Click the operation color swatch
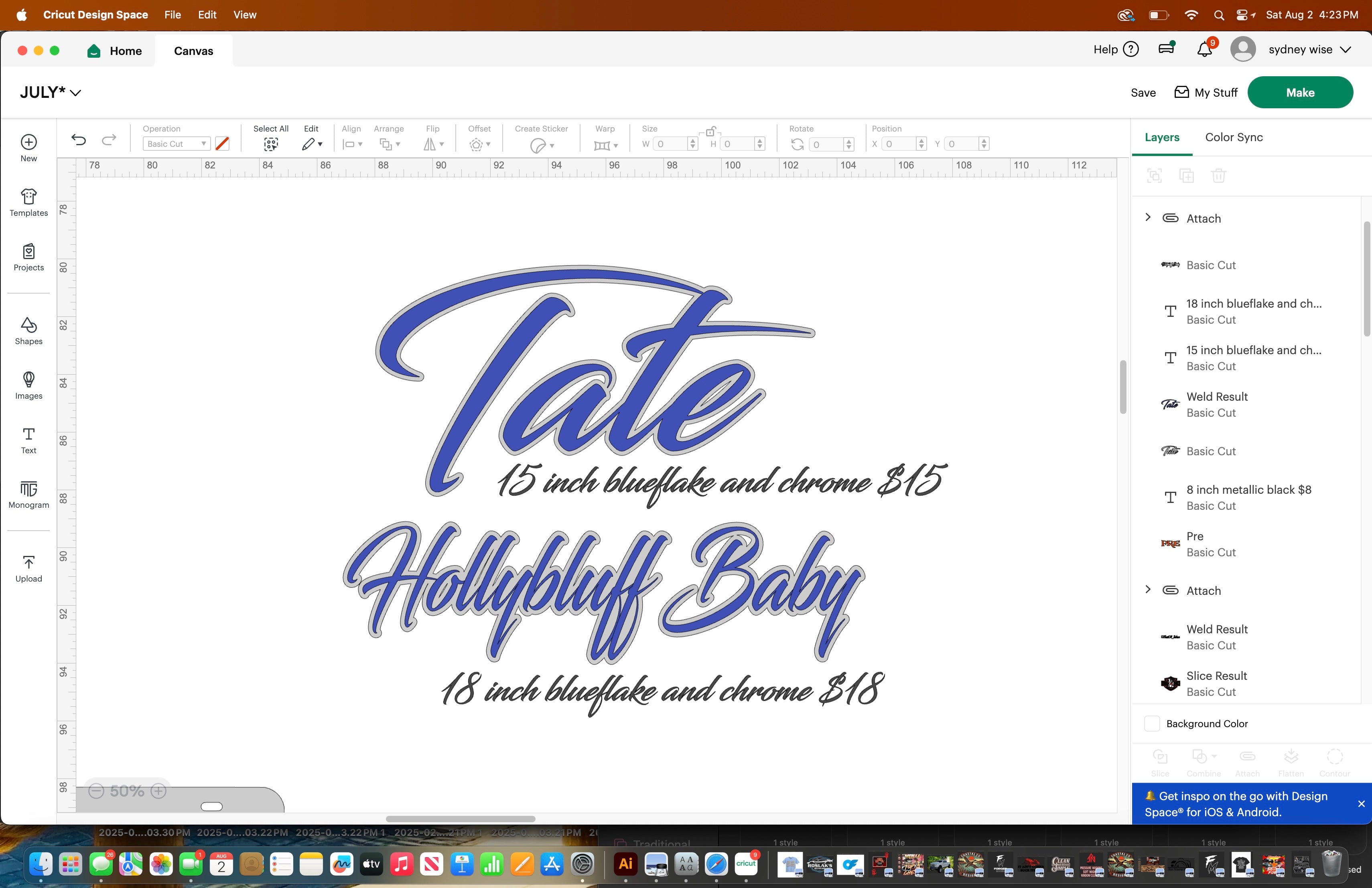 tap(222, 144)
